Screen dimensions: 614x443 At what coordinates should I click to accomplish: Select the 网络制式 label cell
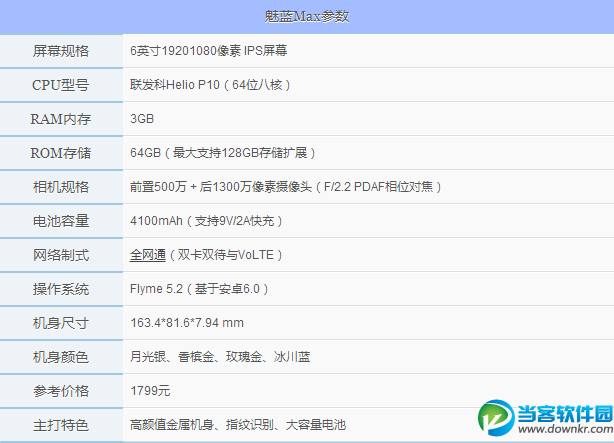click(61, 255)
